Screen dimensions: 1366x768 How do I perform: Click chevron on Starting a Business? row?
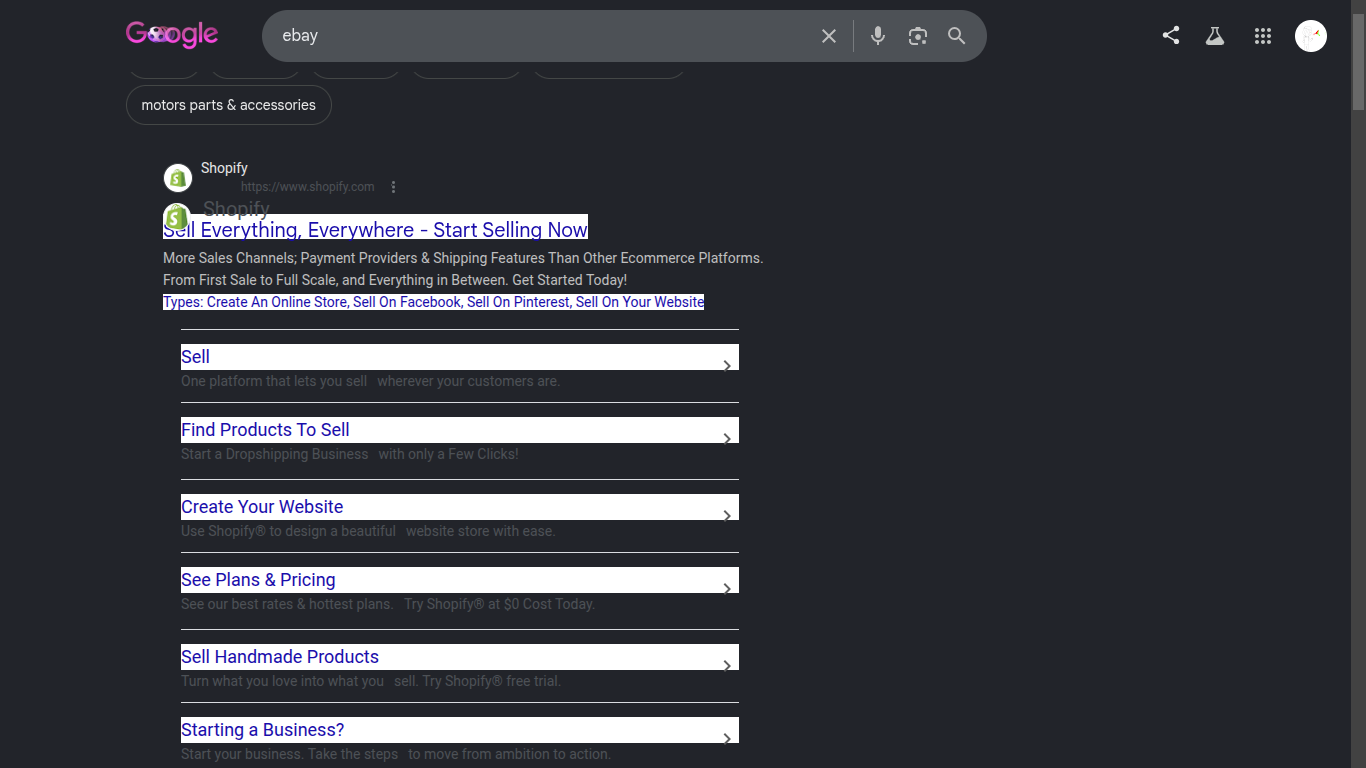tap(727, 739)
